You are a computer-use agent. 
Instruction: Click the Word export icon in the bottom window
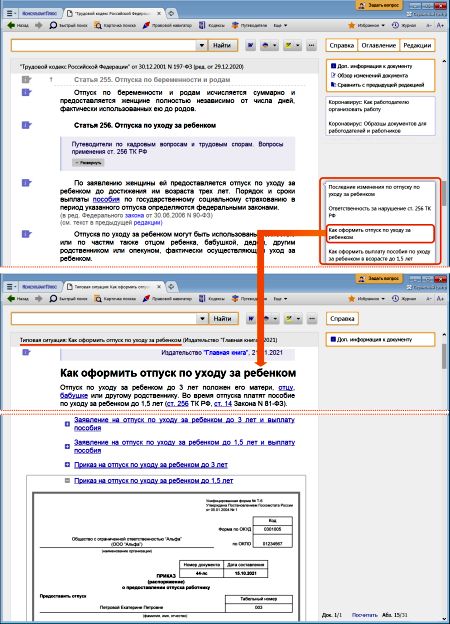click(251, 318)
